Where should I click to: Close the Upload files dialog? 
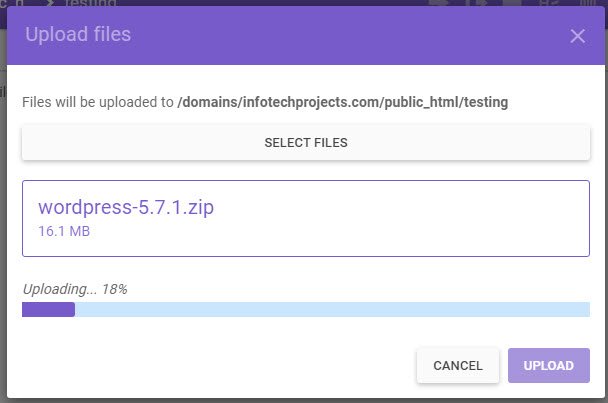pos(577,36)
